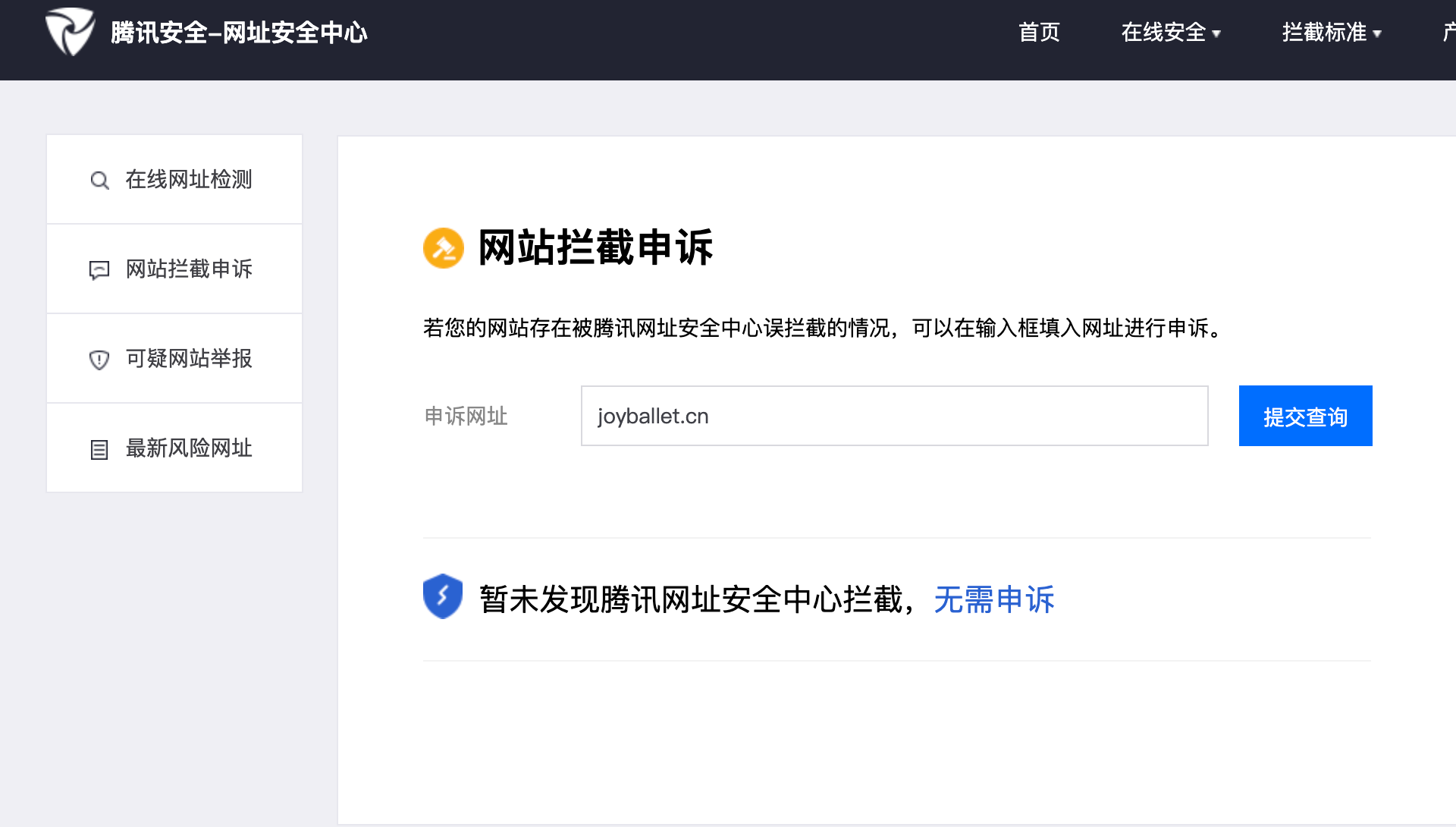1456x827 pixels.
Task: Expand the 拦截标准 dropdown menu
Action: click(1324, 33)
